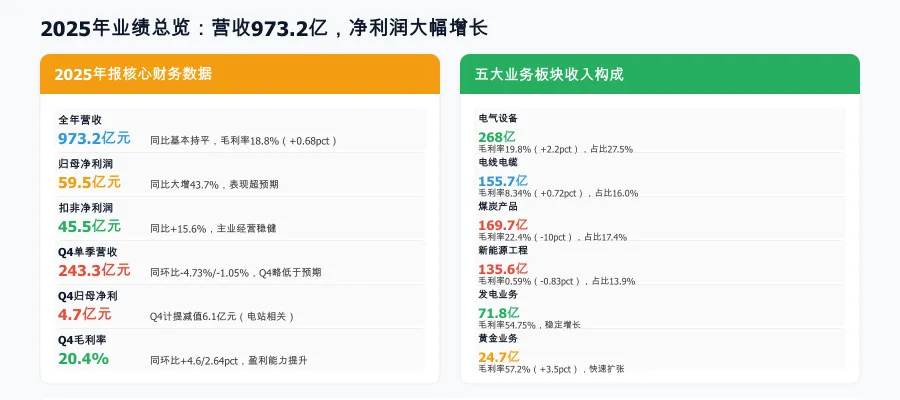Click the 煤炭产品 169.7亿 value
900x400 pixels.
click(503, 224)
